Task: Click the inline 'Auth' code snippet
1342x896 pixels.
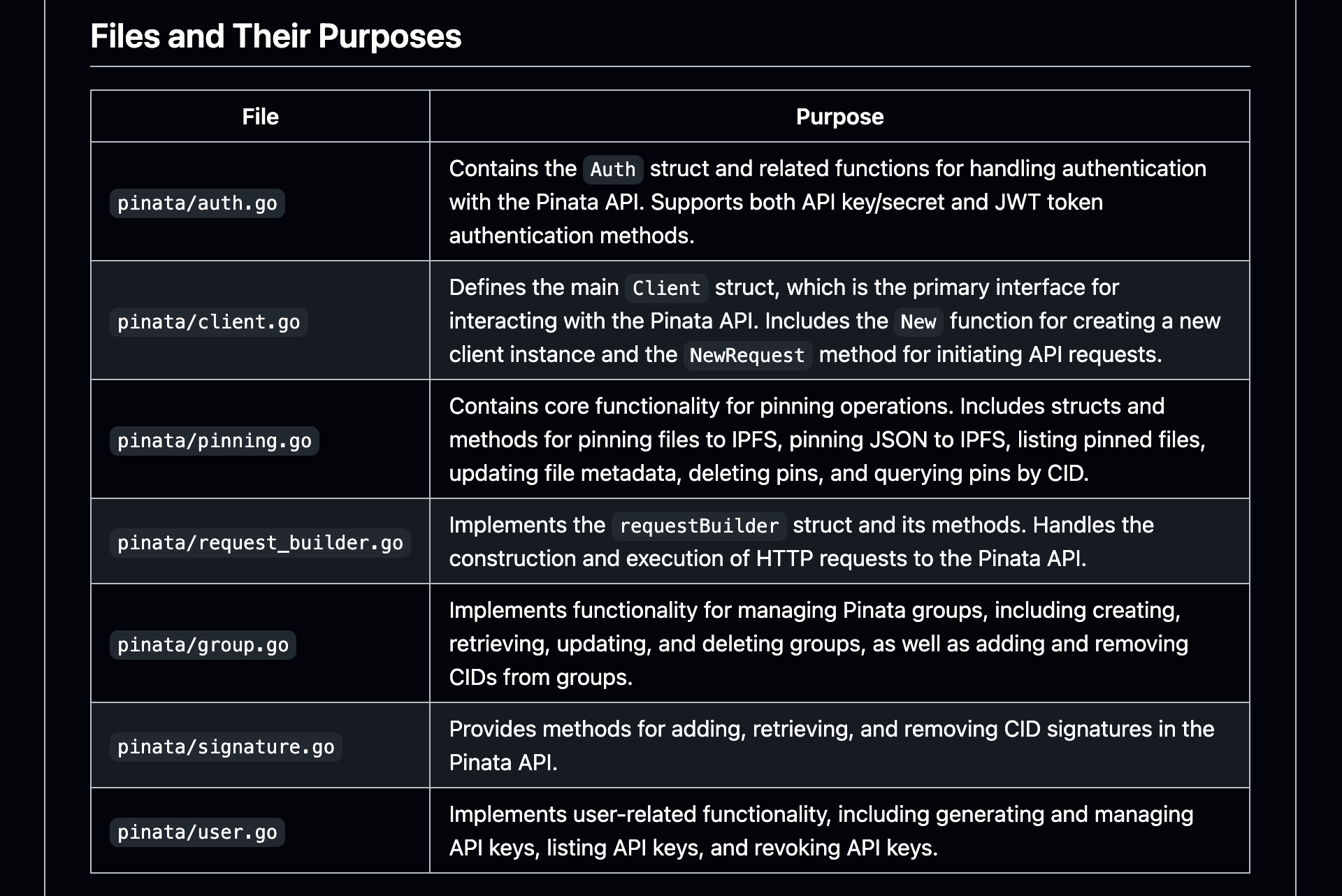Action: [612, 170]
